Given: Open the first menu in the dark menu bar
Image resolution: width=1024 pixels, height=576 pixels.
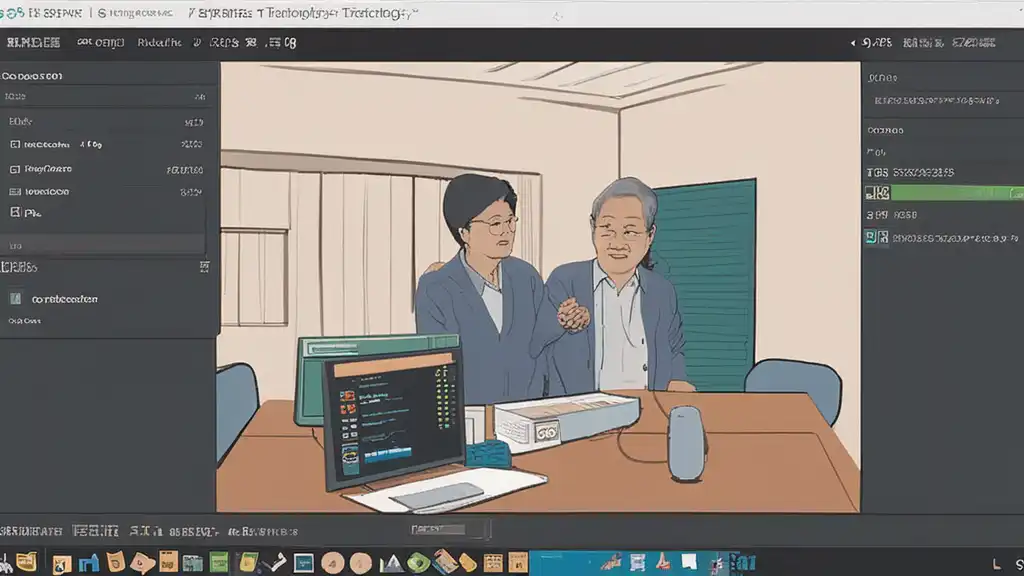Looking at the screenshot, I should (x=33, y=43).
